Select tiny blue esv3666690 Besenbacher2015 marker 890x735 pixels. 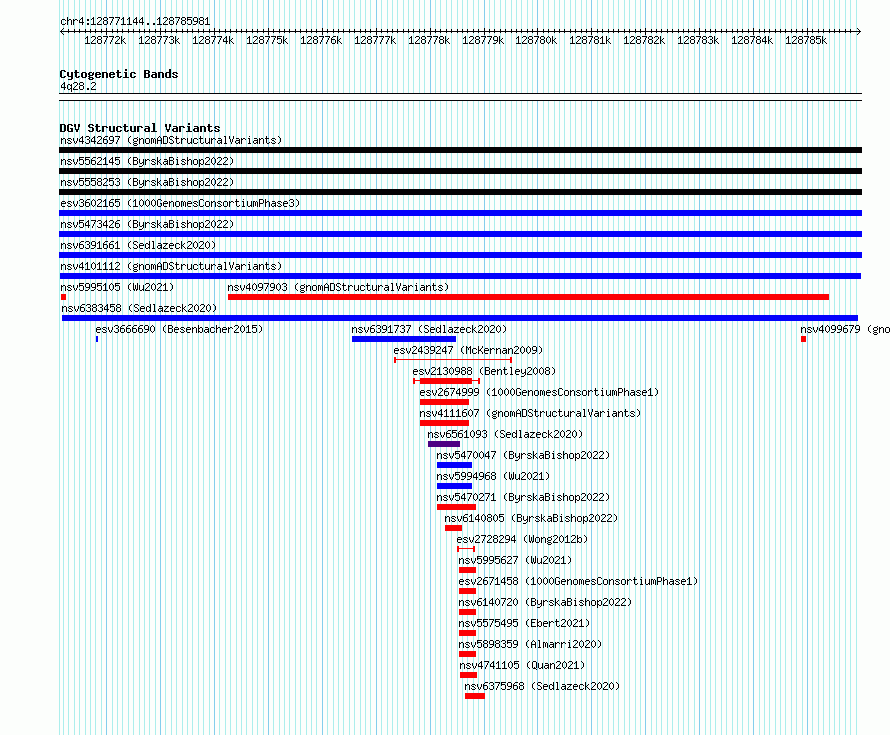click(97, 339)
